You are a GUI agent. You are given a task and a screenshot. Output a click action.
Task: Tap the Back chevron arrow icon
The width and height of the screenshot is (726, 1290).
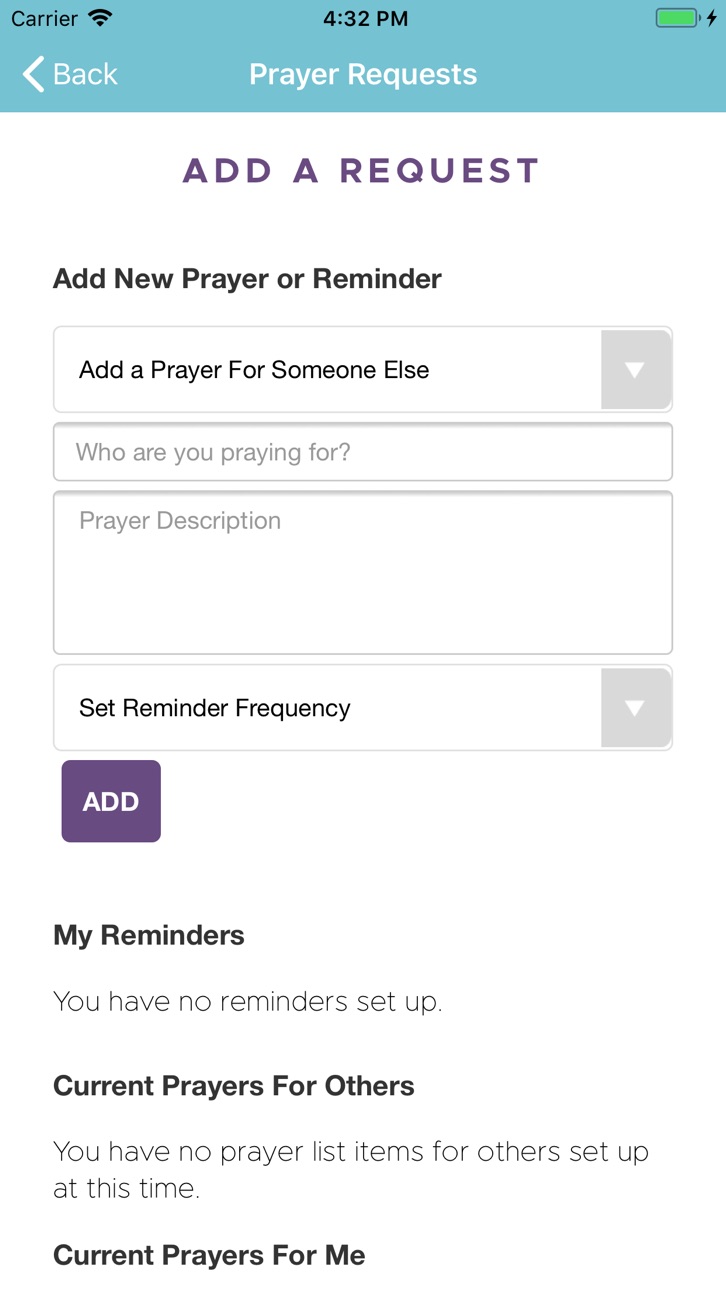point(33,74)
